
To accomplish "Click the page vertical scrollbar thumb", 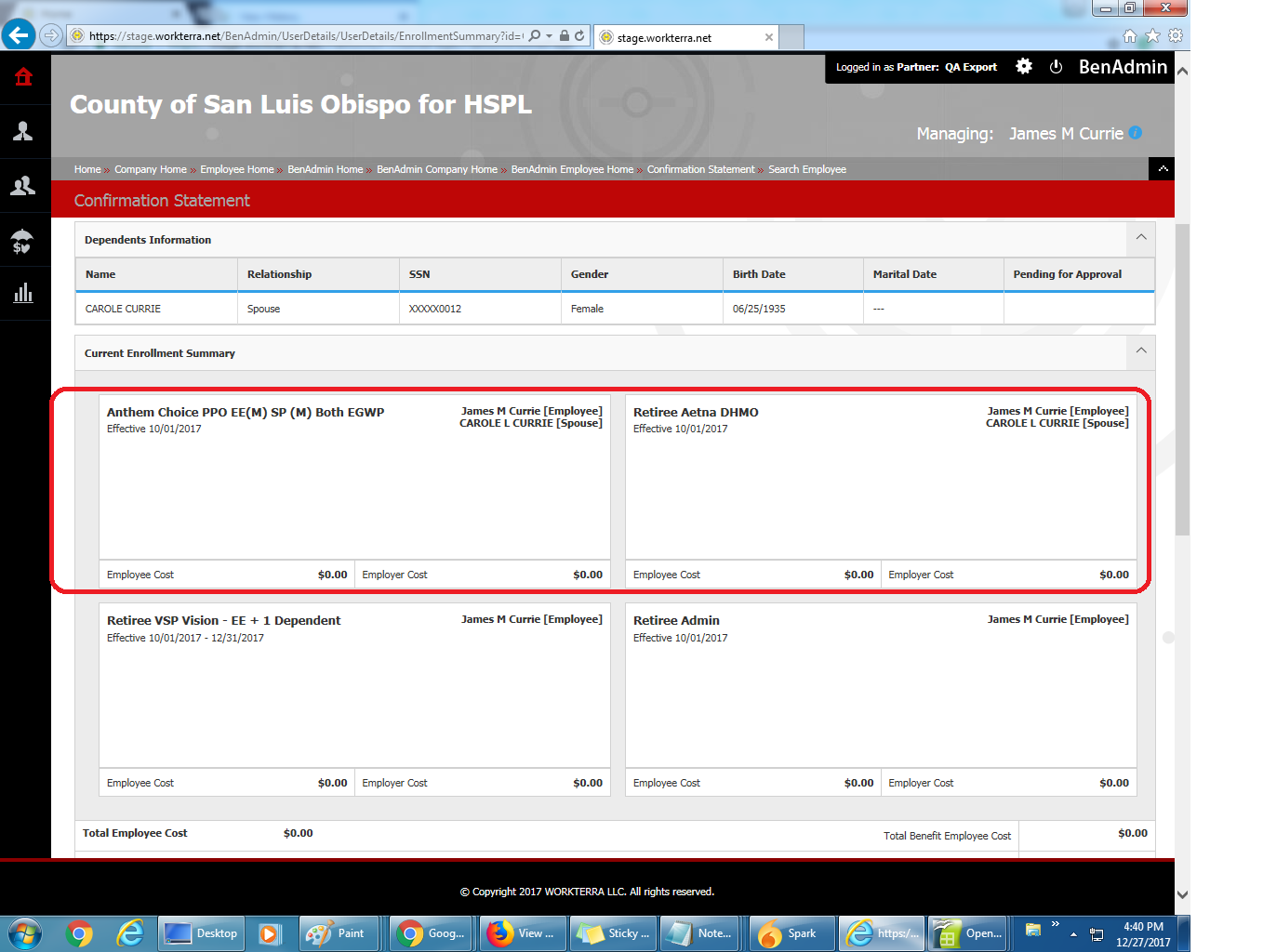I will point(1182,379).
